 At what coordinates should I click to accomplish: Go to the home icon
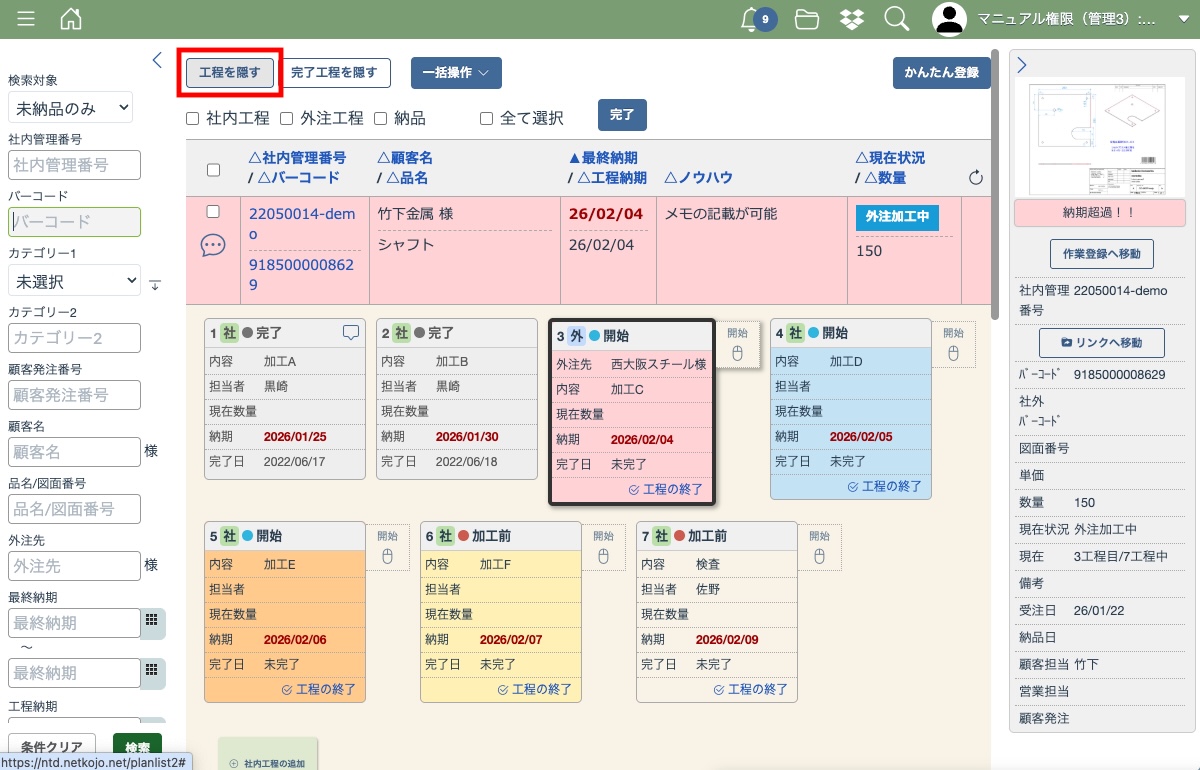(71, 19)
